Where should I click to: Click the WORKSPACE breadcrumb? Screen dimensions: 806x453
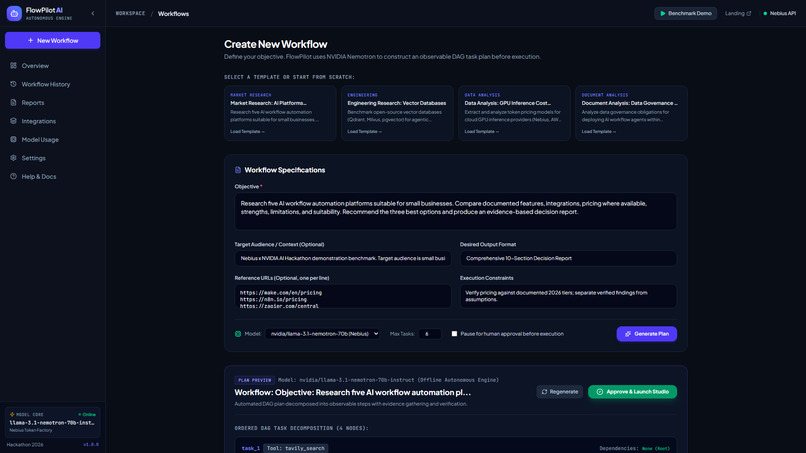[x=131, y=13]
